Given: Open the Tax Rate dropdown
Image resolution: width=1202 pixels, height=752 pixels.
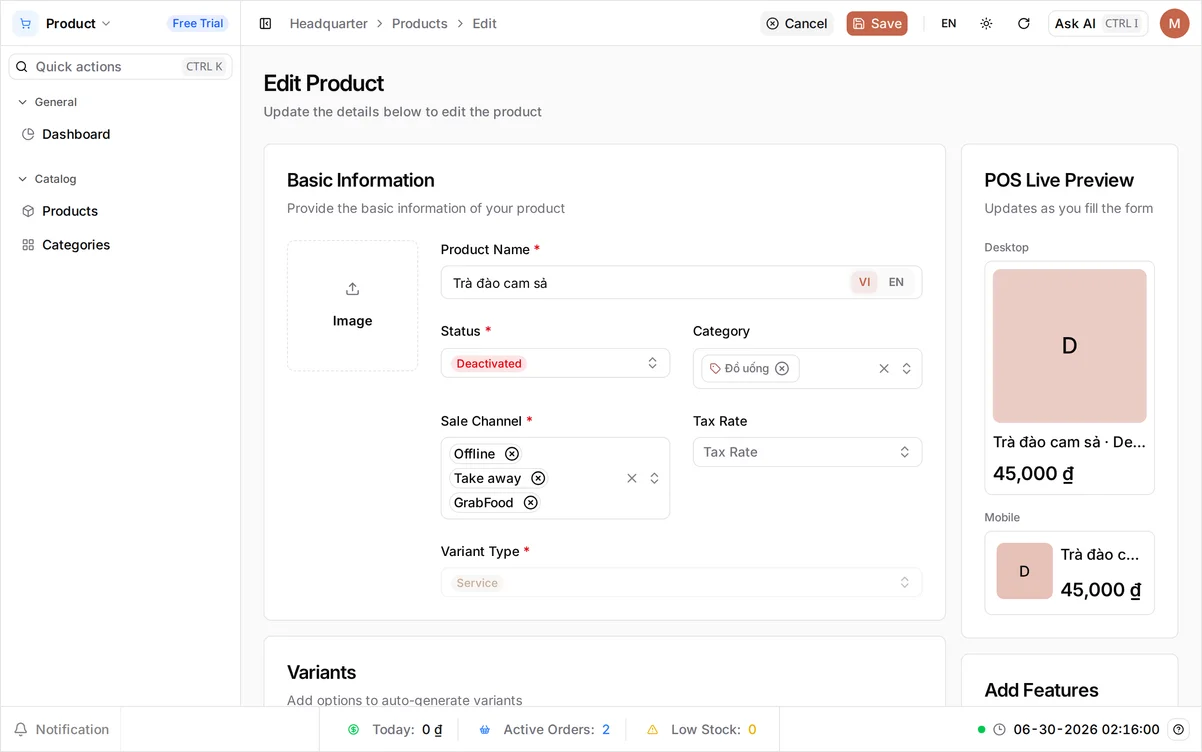Looking at the screenshot, I should click(x=807, y=452).
